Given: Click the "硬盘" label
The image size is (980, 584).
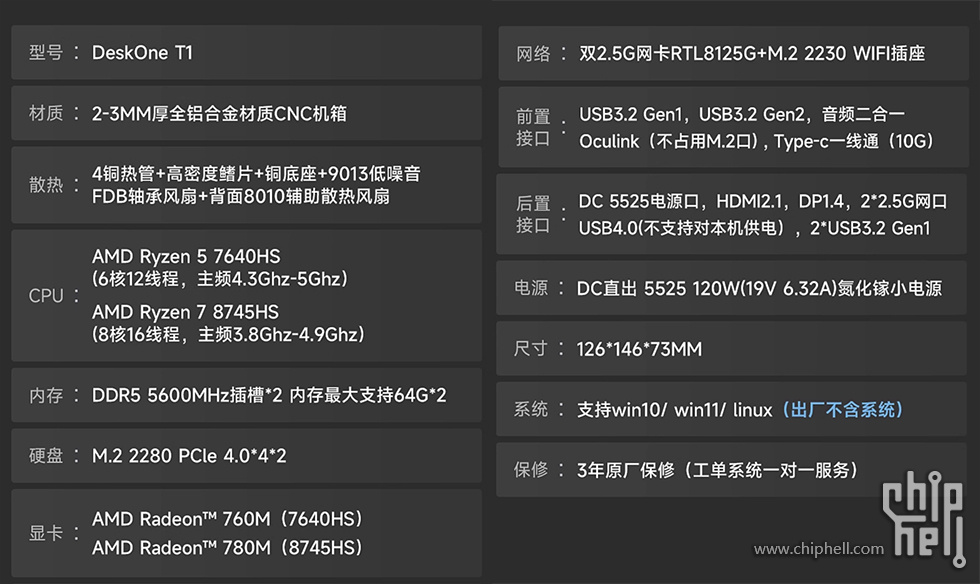Looking at the screenshot, I should click(46, 456).
